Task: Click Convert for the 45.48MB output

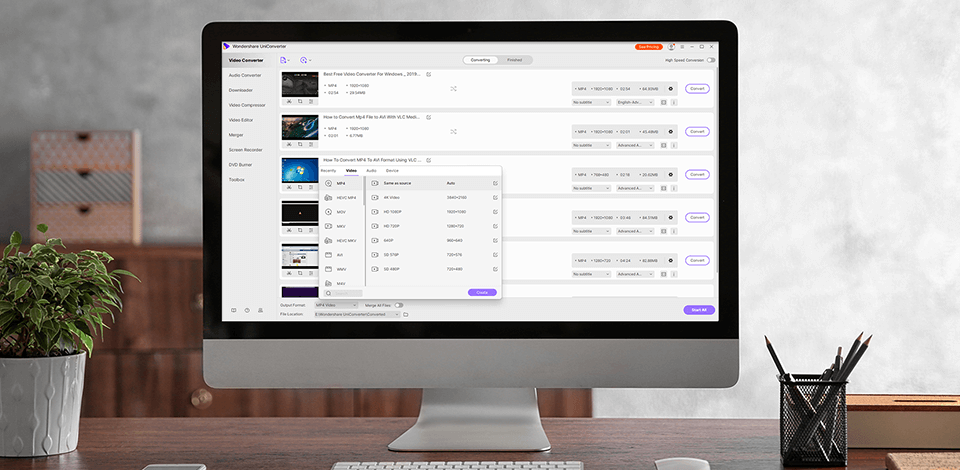Action: point(697,132)
